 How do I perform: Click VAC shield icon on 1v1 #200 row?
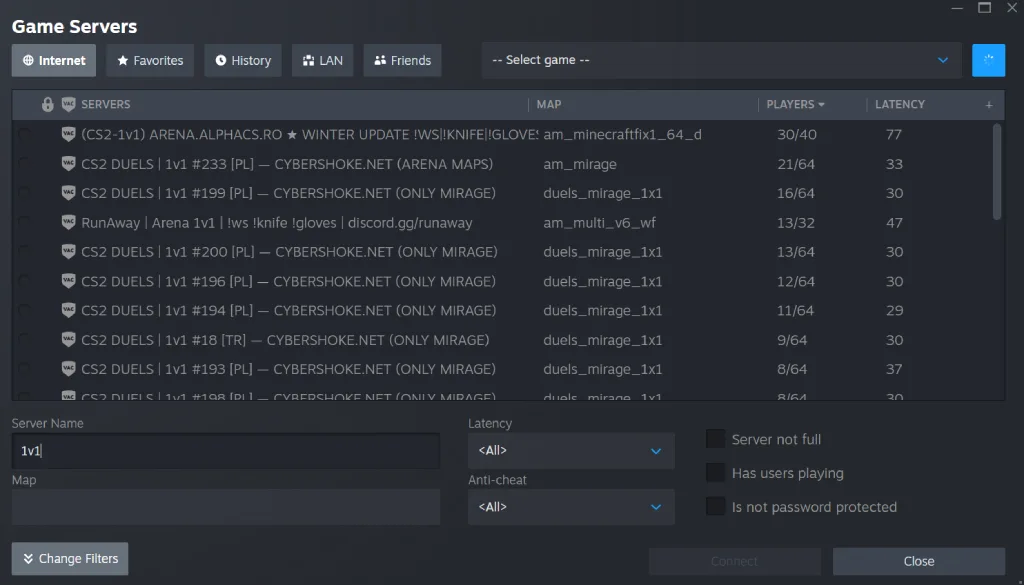pyautogui.click(x=69, y=252)
